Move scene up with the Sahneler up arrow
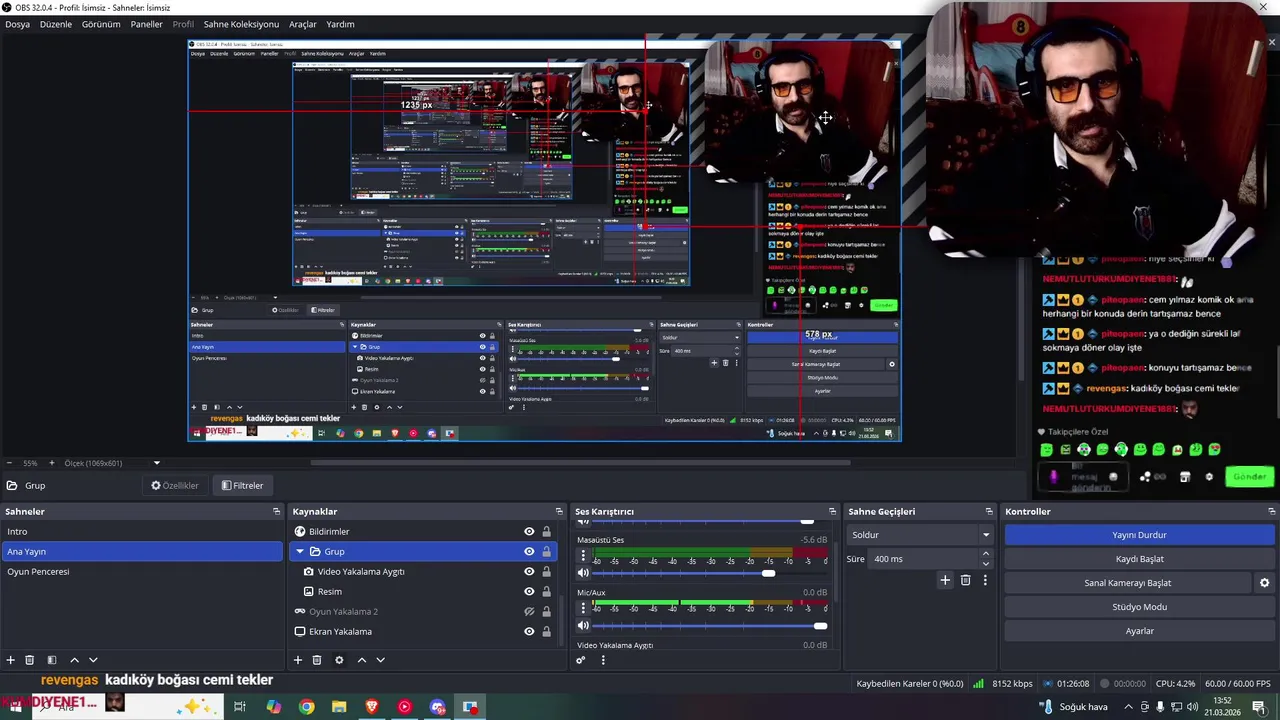This screenshot has height=720, width=1280. click(74, 660)
